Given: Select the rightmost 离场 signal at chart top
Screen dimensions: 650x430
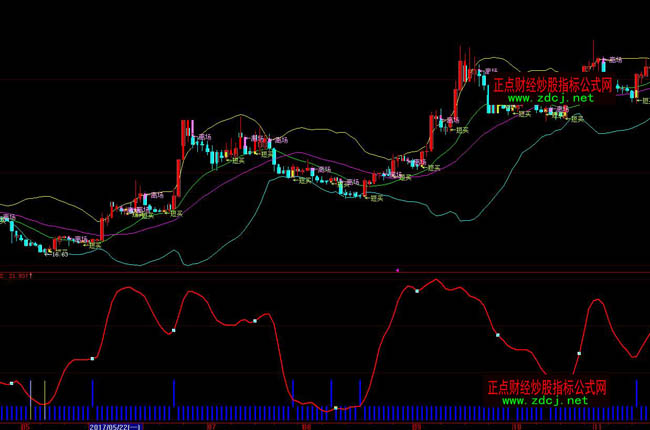Looking at the screenshot, I should tap(612, 60).
